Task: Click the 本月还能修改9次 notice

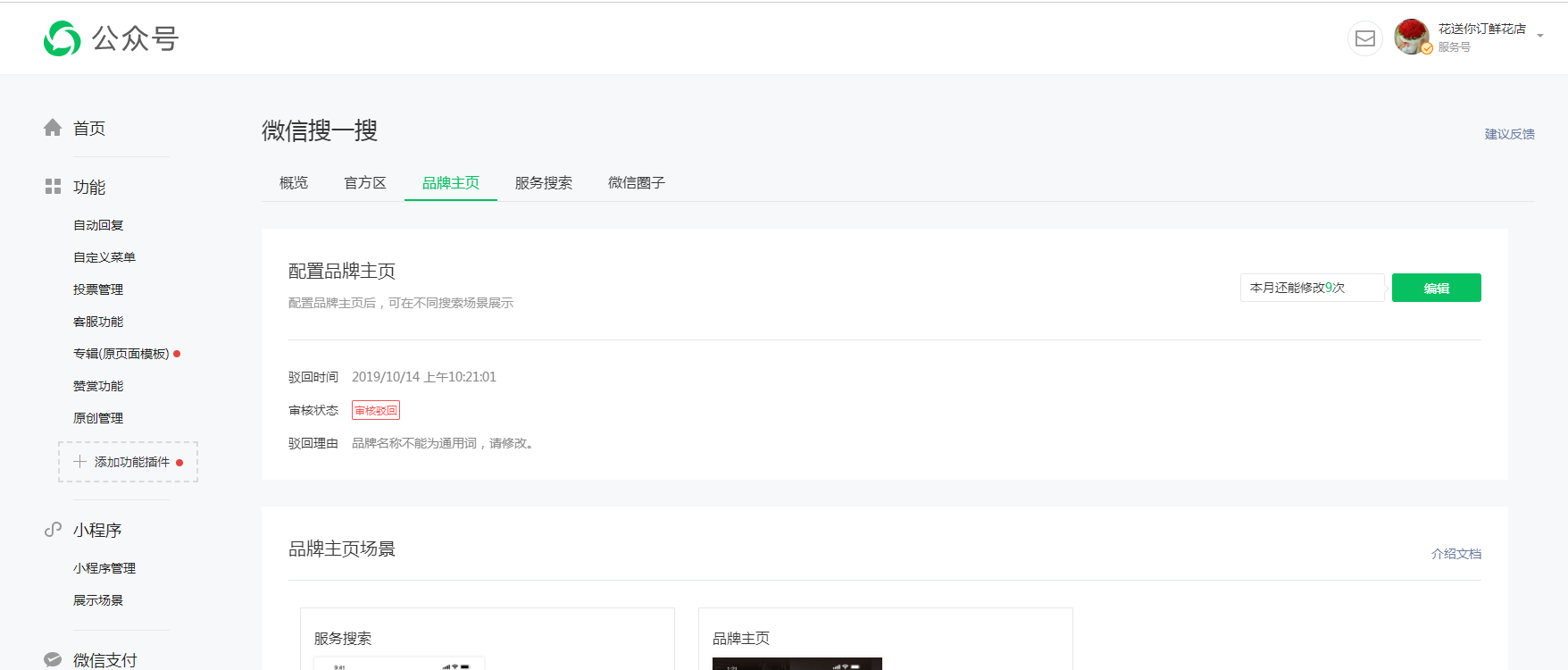Action: pos(1312,288)
